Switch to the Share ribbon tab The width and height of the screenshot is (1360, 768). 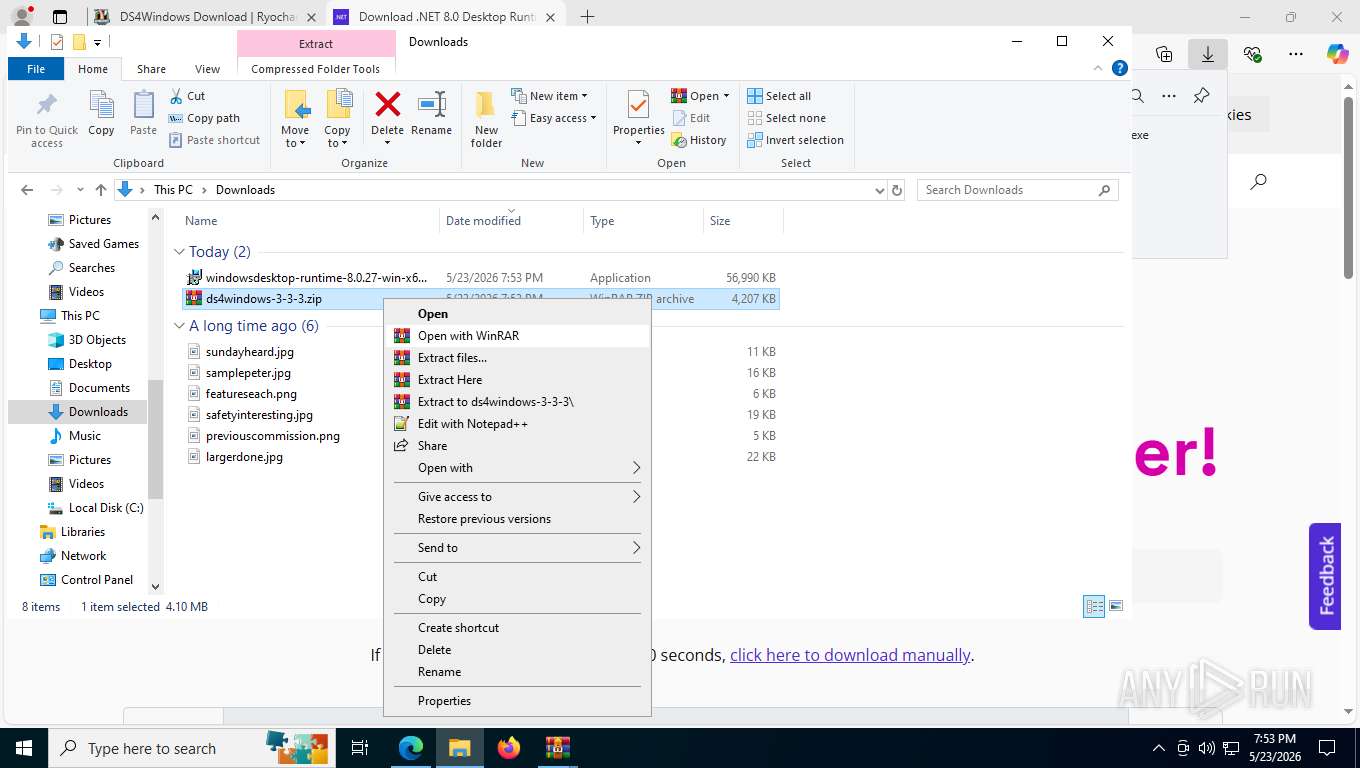[151, 69]
